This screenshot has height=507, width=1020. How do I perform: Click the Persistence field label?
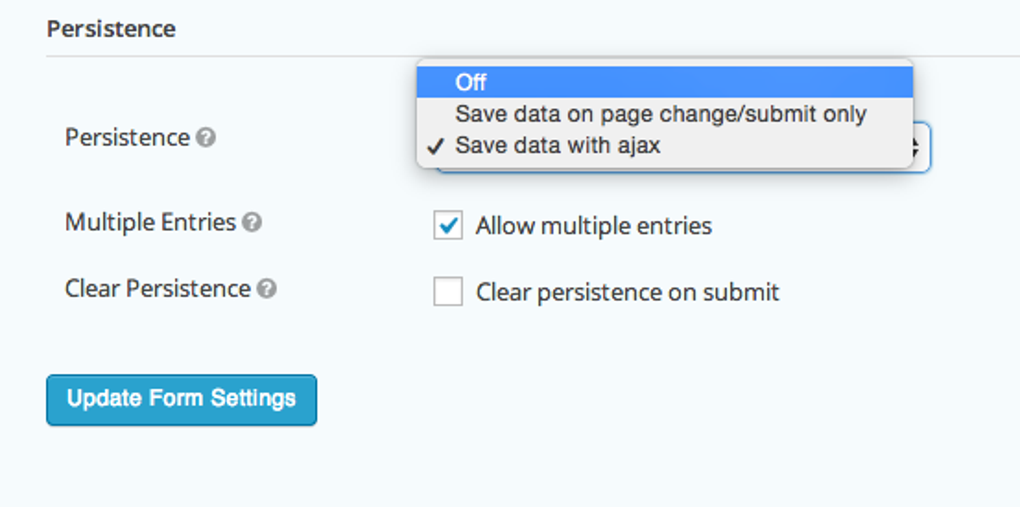point(127,137)
